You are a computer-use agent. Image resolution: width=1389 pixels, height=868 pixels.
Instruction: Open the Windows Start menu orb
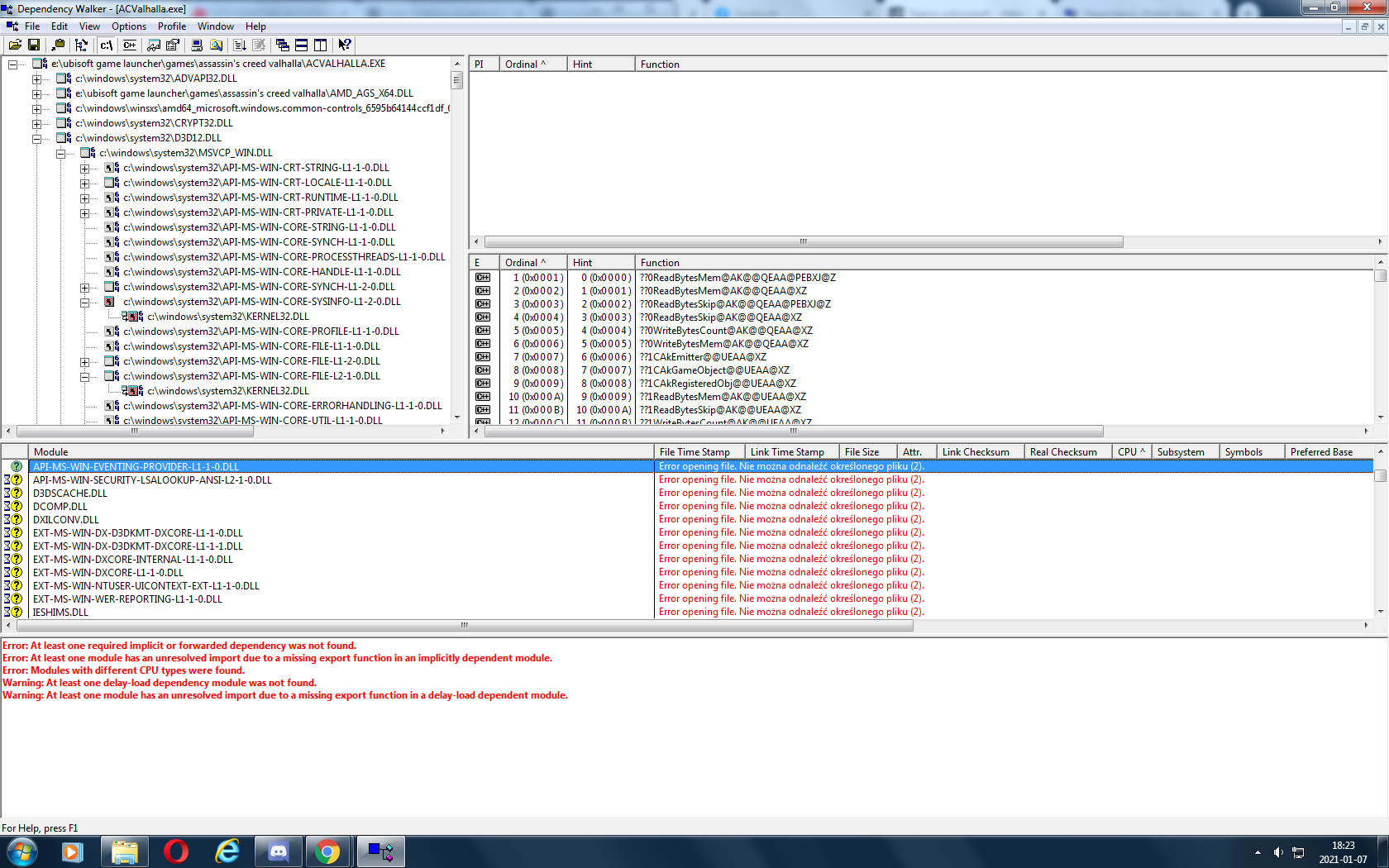point(21,851)
